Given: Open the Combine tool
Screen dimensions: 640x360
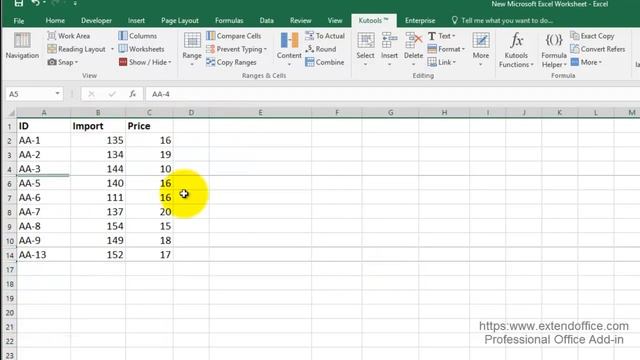Looking at the screenshot, I should [x=324, y=62].
